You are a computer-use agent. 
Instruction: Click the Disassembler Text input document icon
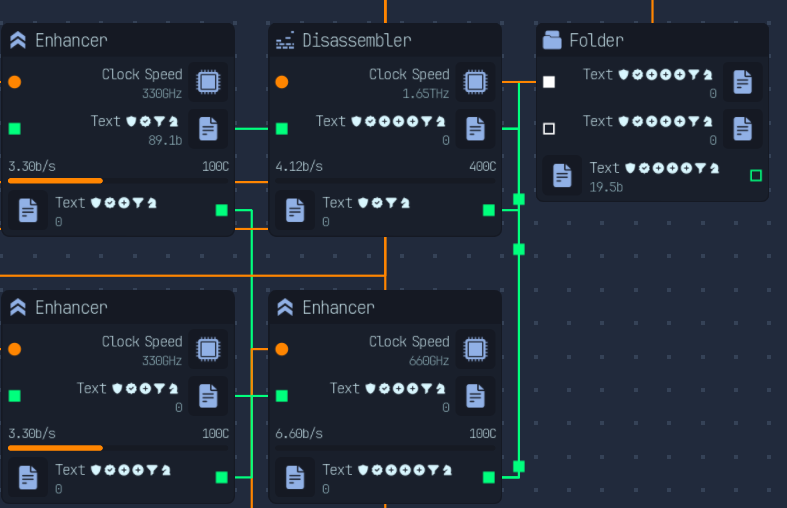coord(475,129)
